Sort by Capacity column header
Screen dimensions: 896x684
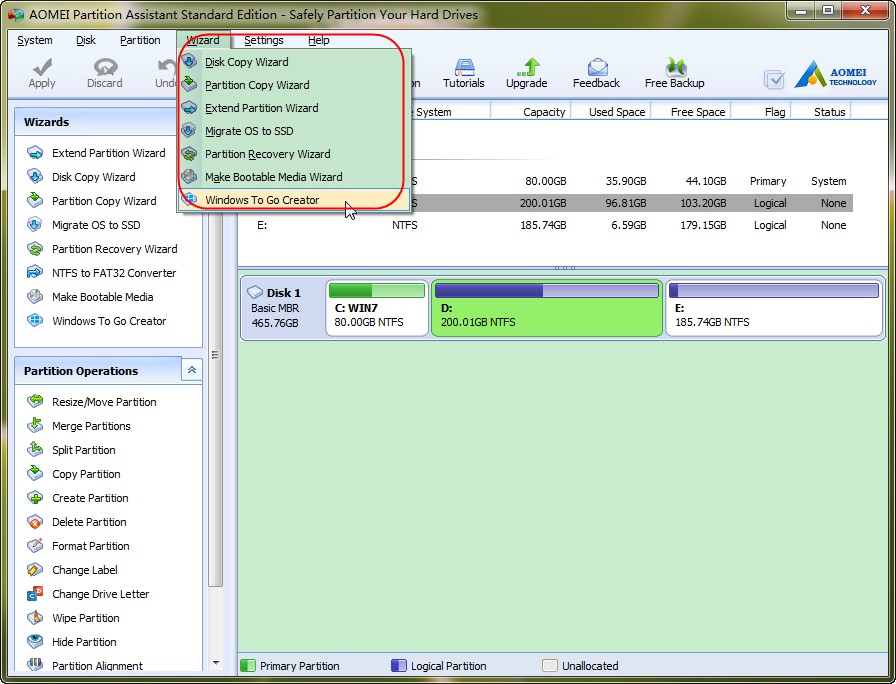click(x=531, y=112)
